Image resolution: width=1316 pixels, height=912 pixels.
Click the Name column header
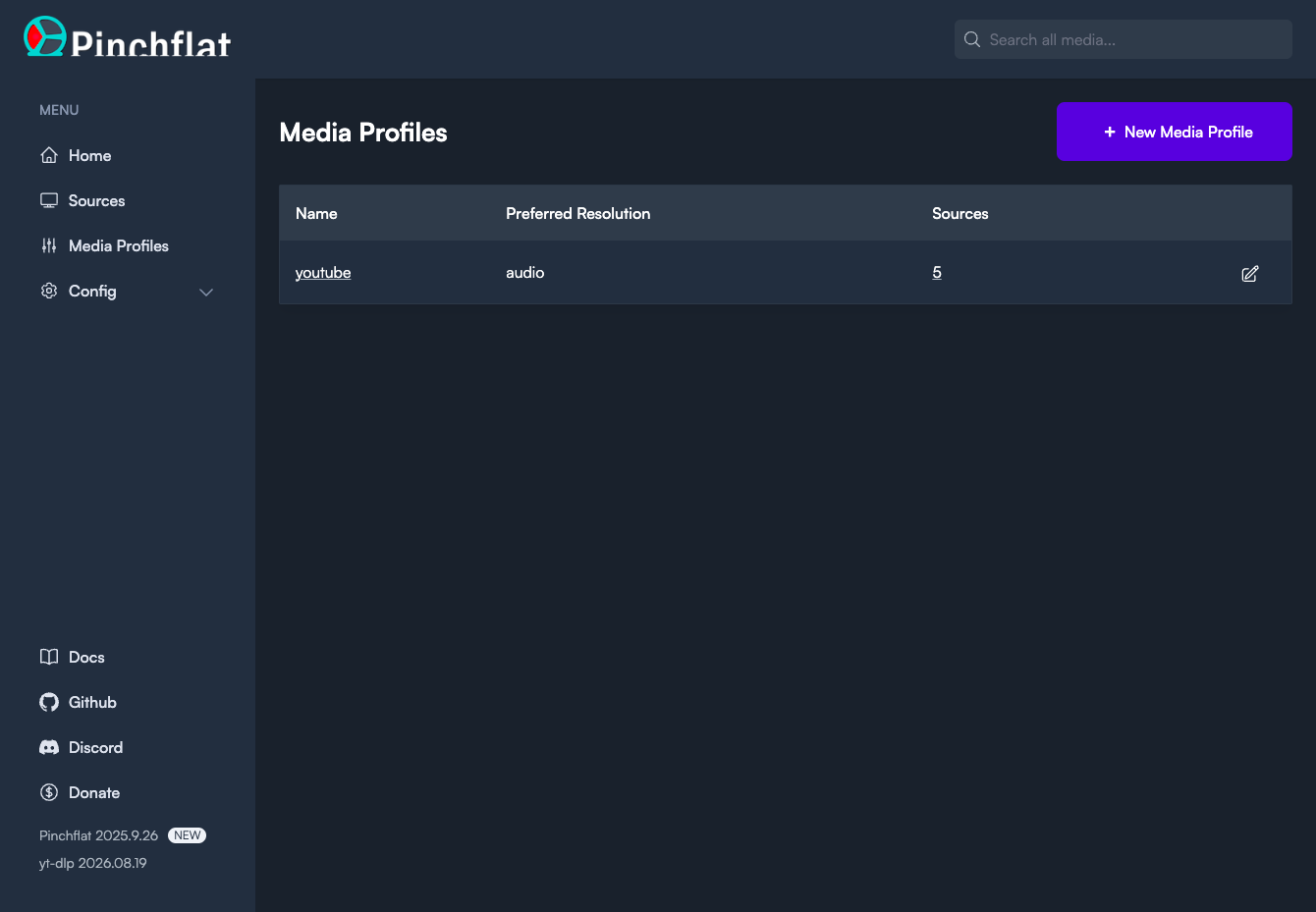[316, 213]
